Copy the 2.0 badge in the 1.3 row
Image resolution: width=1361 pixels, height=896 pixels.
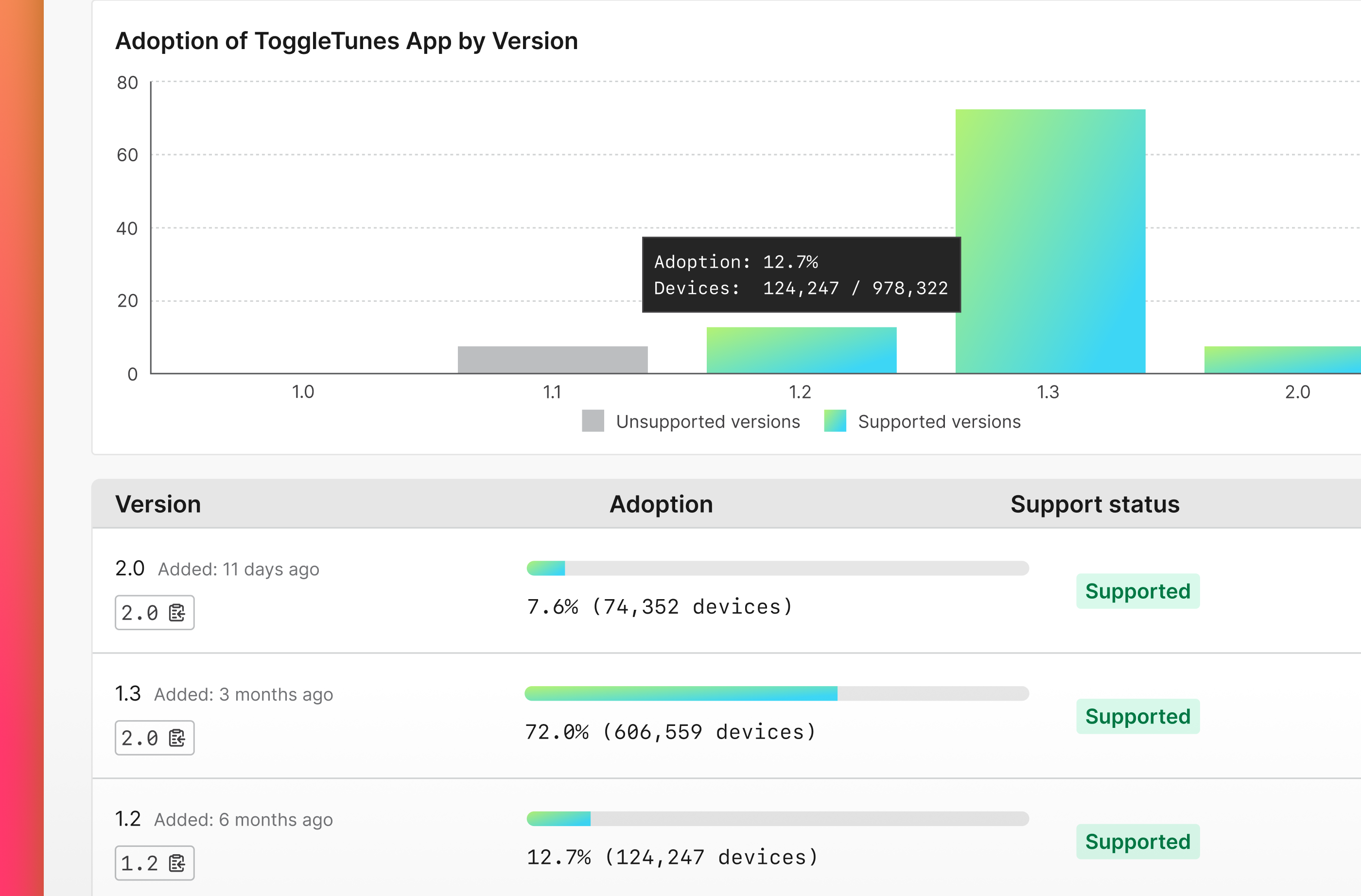click(x=155, y=738)
